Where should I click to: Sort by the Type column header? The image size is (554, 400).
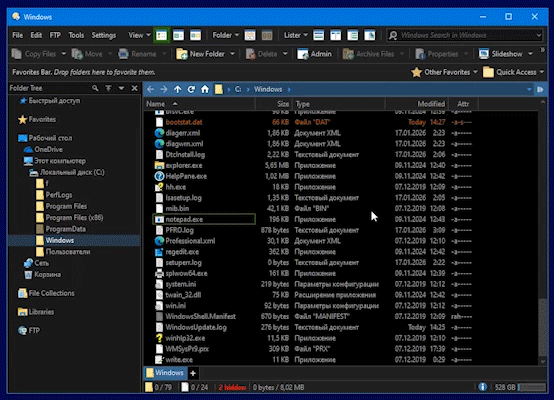tap(339, 104)
